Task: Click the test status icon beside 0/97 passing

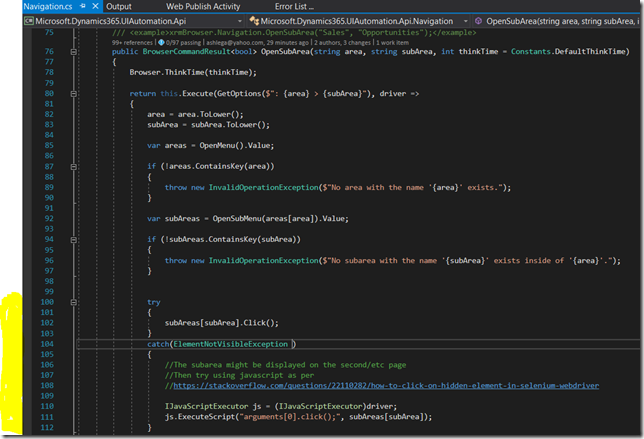Action: tap(161, 42)
